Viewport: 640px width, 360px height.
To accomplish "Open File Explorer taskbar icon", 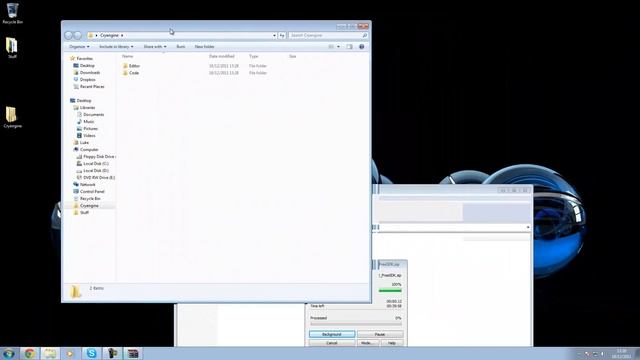I will click(x=50, y=353).
